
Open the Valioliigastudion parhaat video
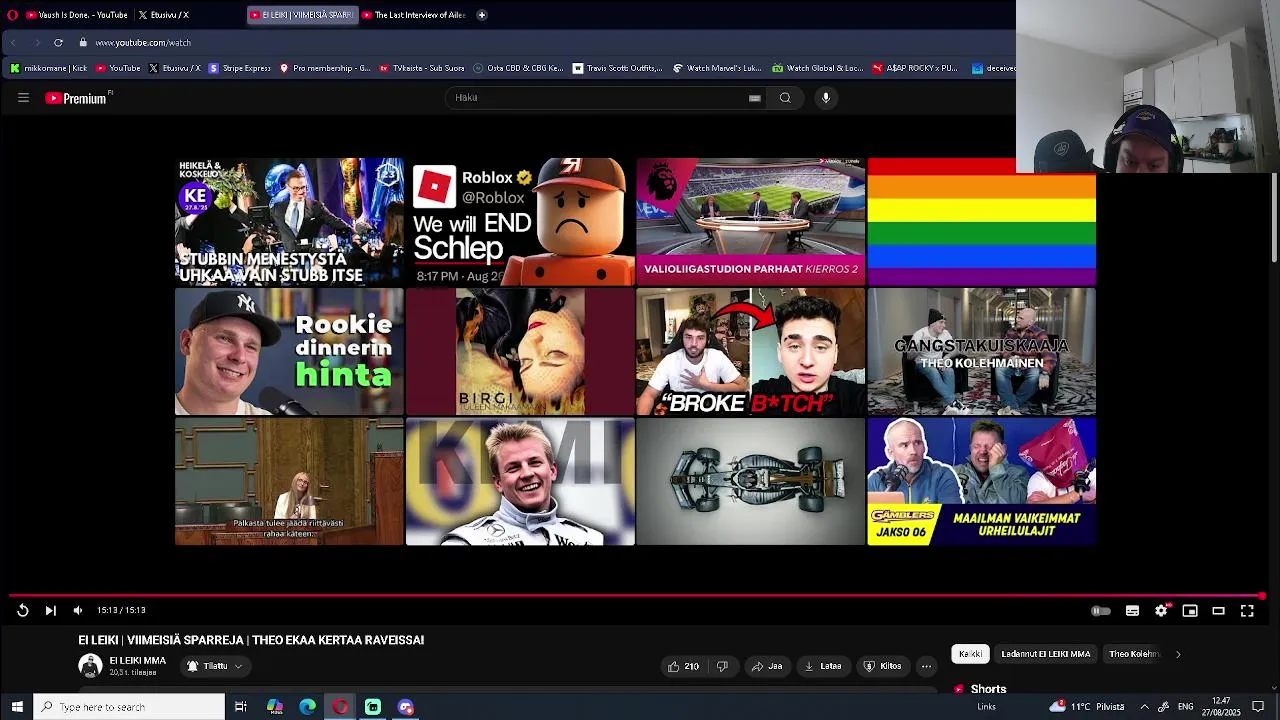pyautogui.click(x=751, y=222)
